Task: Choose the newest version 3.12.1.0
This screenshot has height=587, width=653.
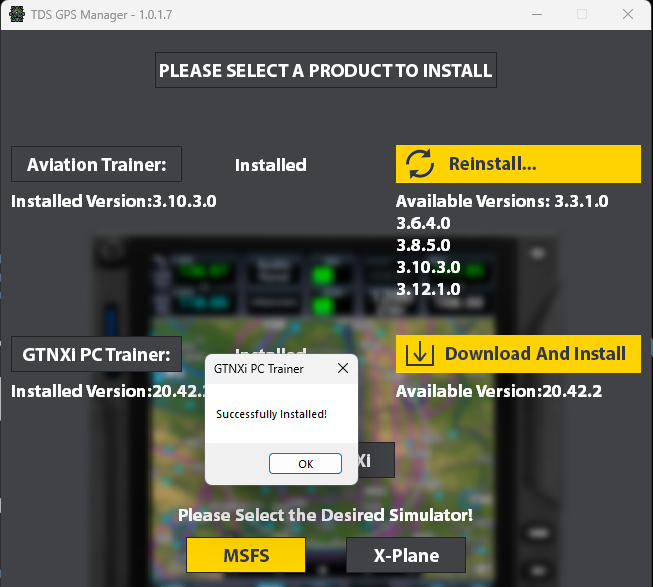Action: 428,289
